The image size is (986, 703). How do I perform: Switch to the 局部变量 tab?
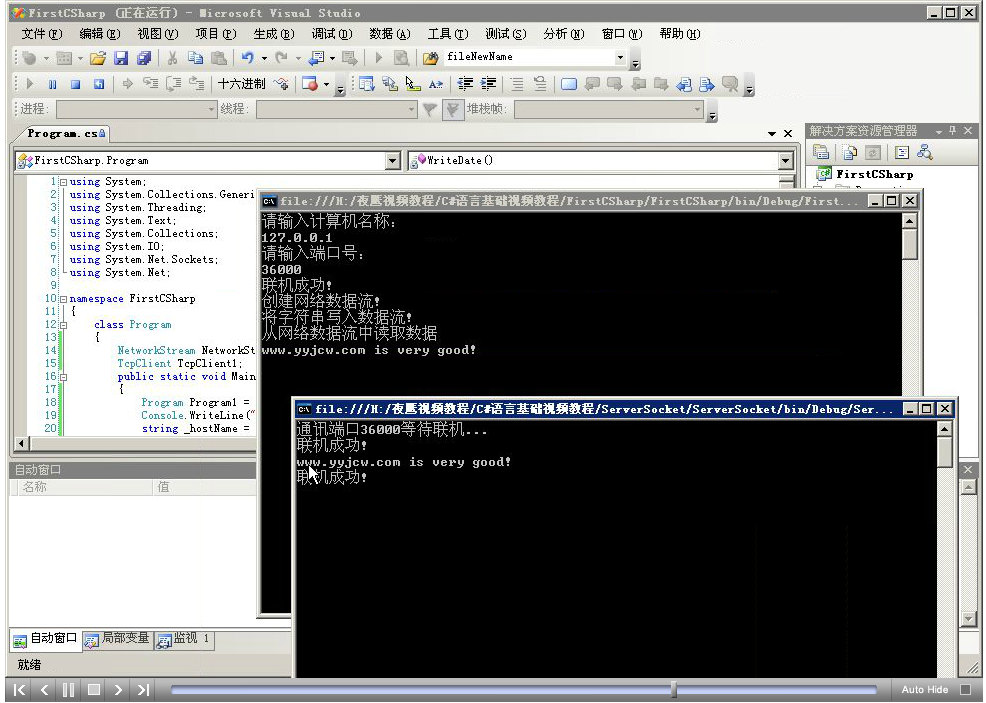tap(118, 639)
